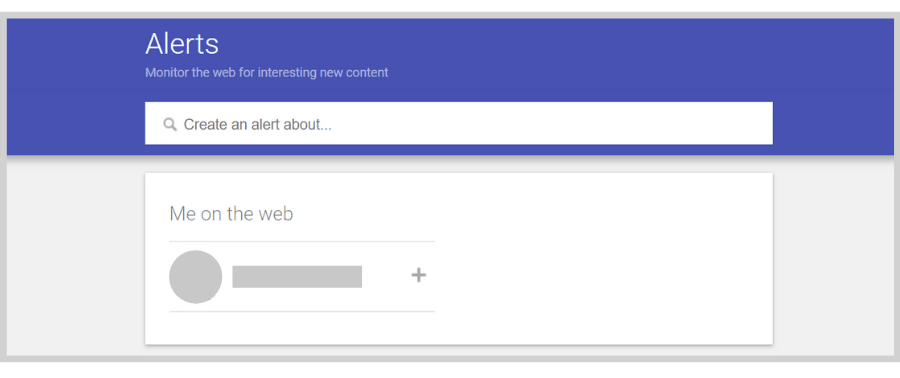Select the round avatar under 'Me on the web'
This screenshot has height=378, width=900.
[196, 276]
